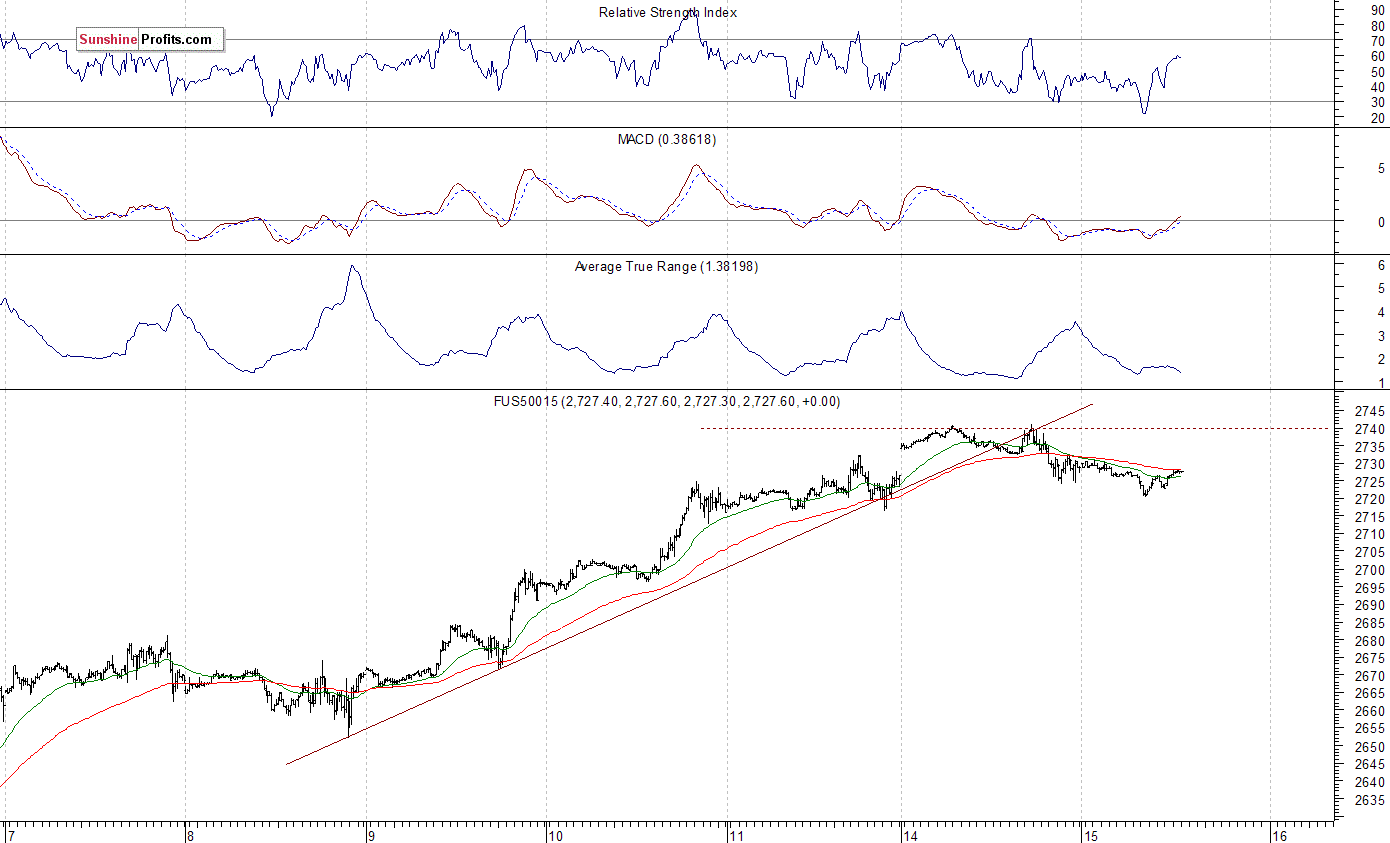This screenshot has width=1390, height=843.
Task: Select the 2640 price axis label
Action: (x=1371, y=782)
